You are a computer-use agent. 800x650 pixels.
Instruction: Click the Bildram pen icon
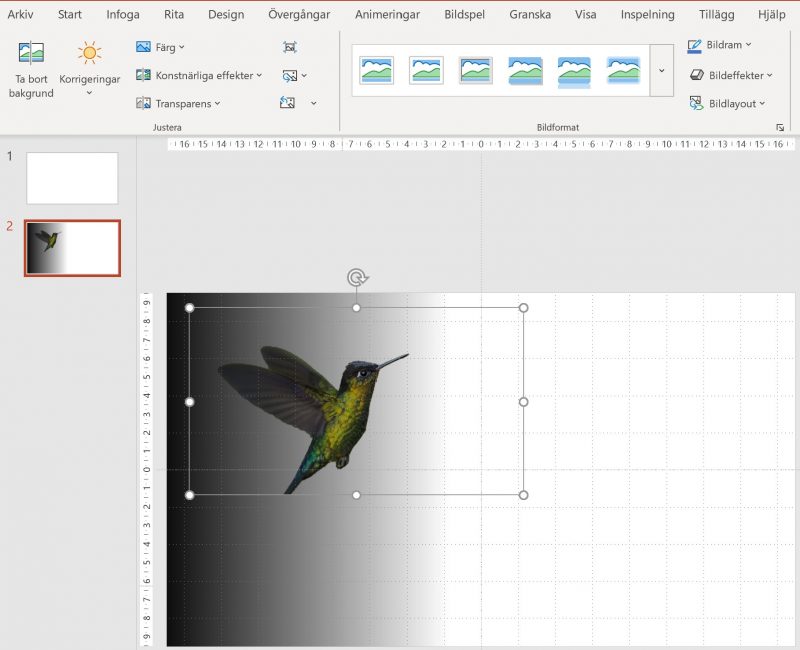(x=694, y=46)
